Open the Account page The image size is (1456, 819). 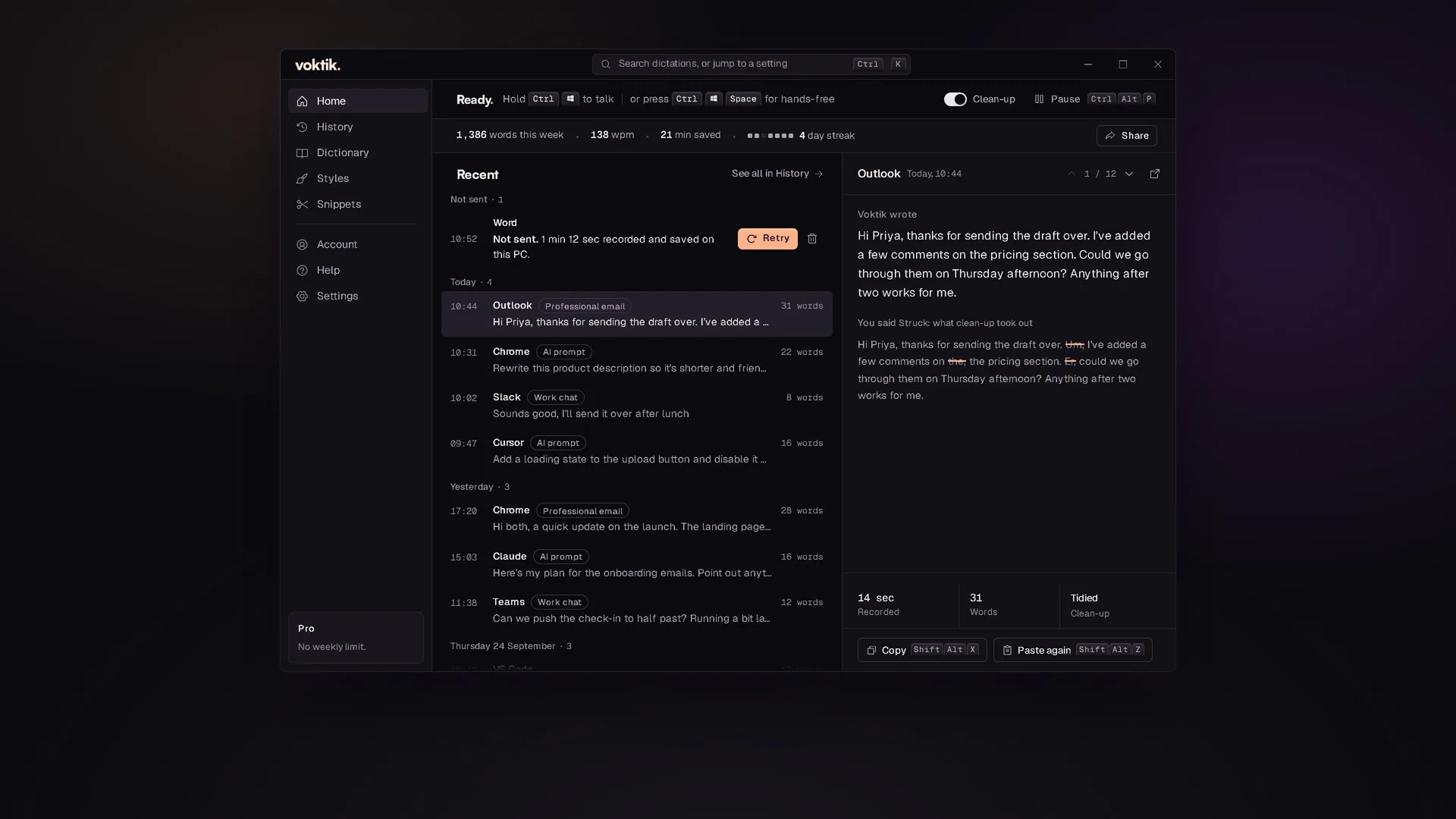(x=357, y=244)
